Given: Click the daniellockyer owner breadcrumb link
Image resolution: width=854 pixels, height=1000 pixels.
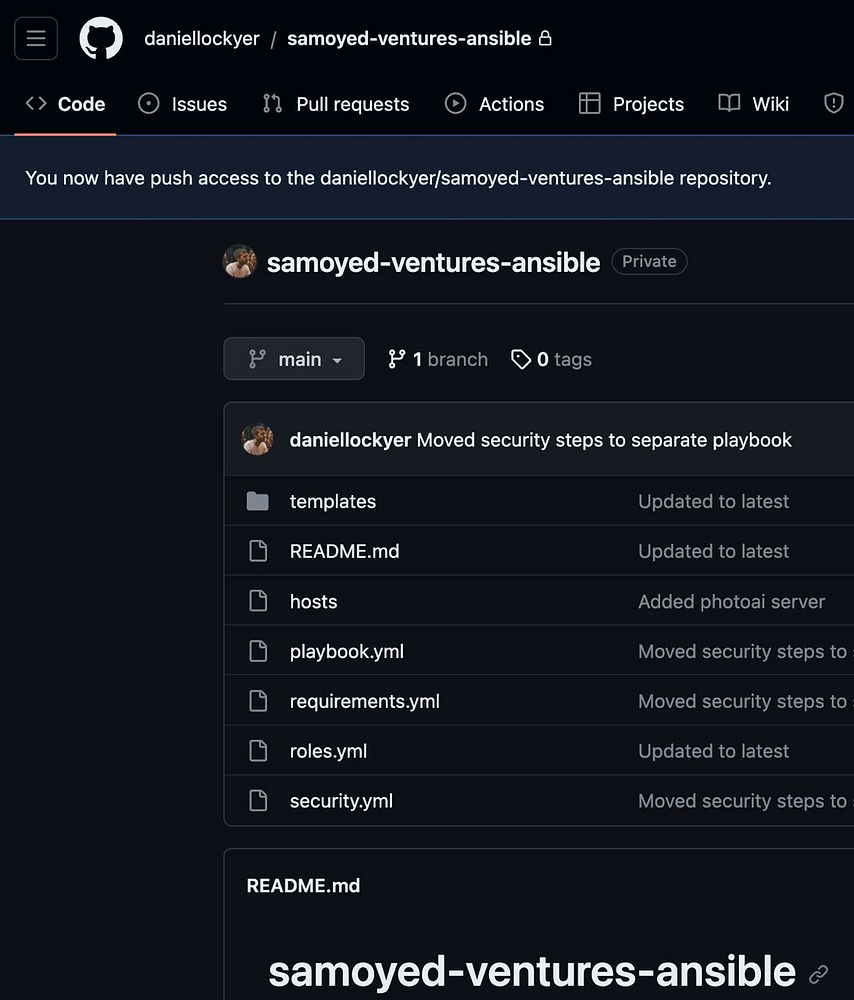Looking at the screenshot, I should pyautogui.click(x=202, y=39).
